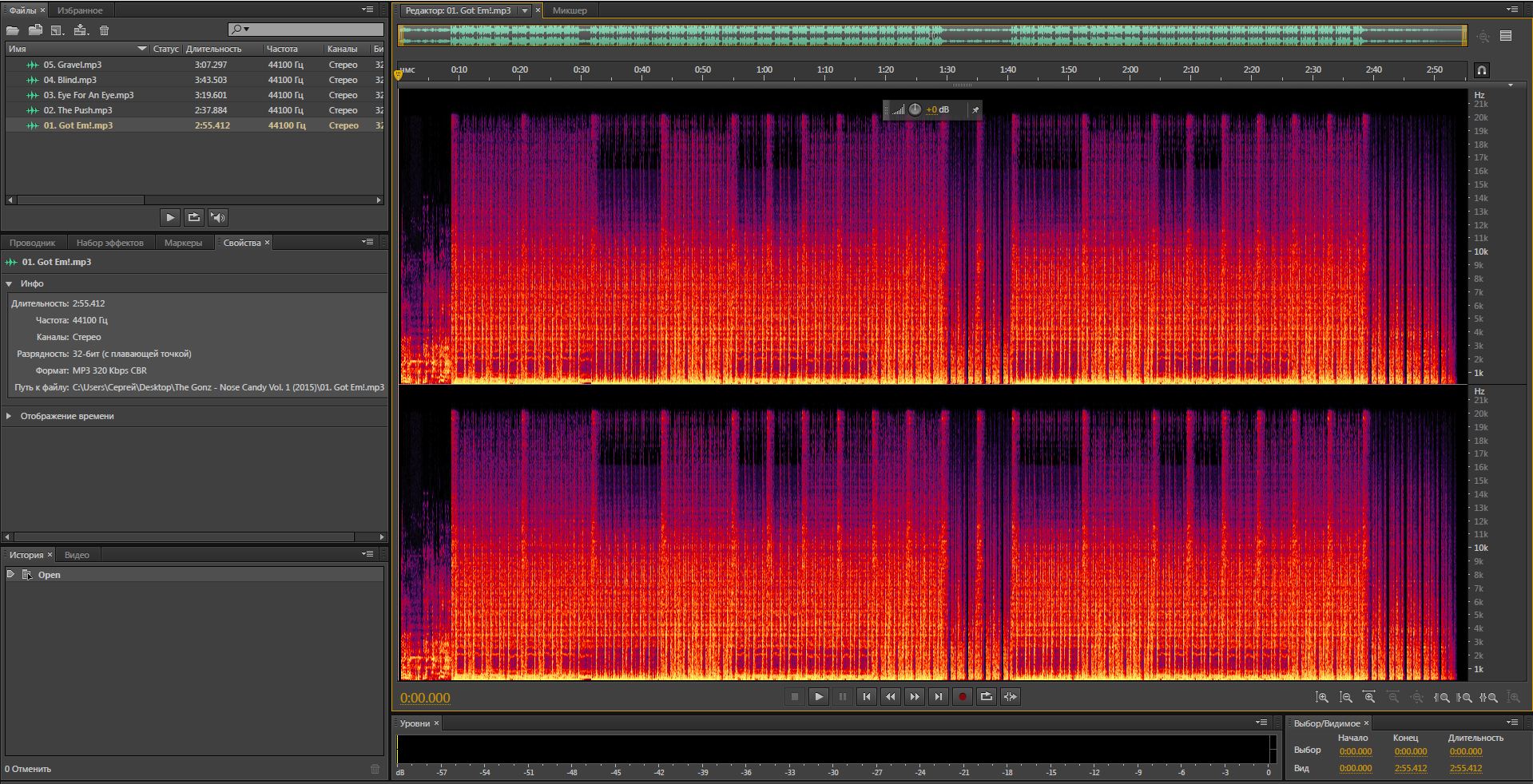The width and height of the screenshot is (1533, 784).
Task: Toggle loop playback in editor transport
Action: click(x=987, y=697)
